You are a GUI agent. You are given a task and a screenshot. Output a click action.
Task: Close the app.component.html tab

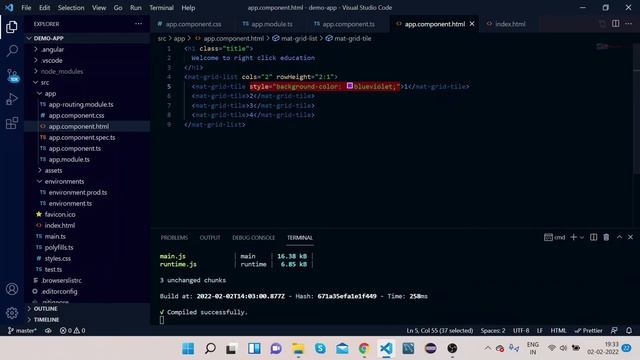click(472, 24)
